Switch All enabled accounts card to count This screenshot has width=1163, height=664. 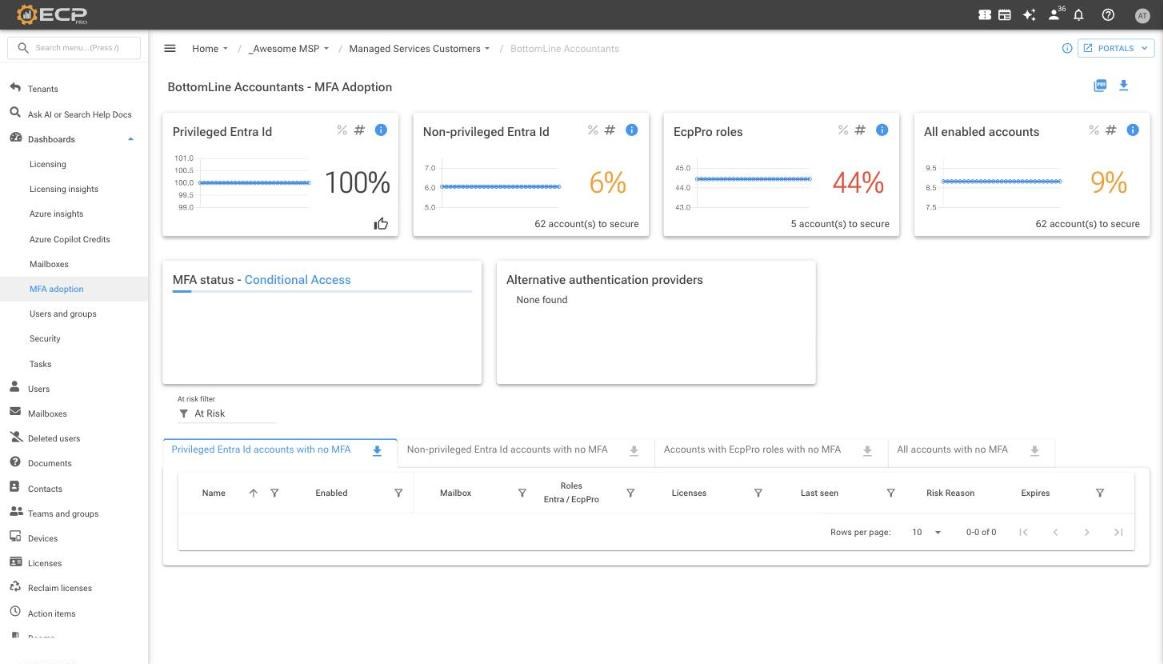[x=1111, y=130]
